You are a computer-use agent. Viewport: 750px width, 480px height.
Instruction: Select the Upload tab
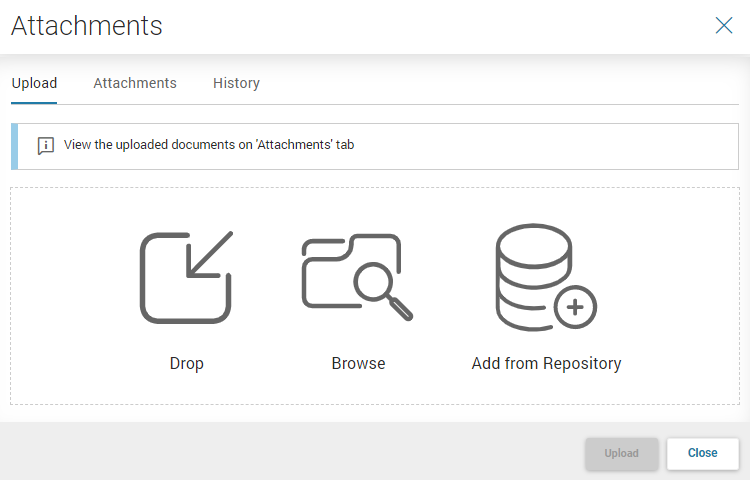pyautogui.click(x=34, y=83)
